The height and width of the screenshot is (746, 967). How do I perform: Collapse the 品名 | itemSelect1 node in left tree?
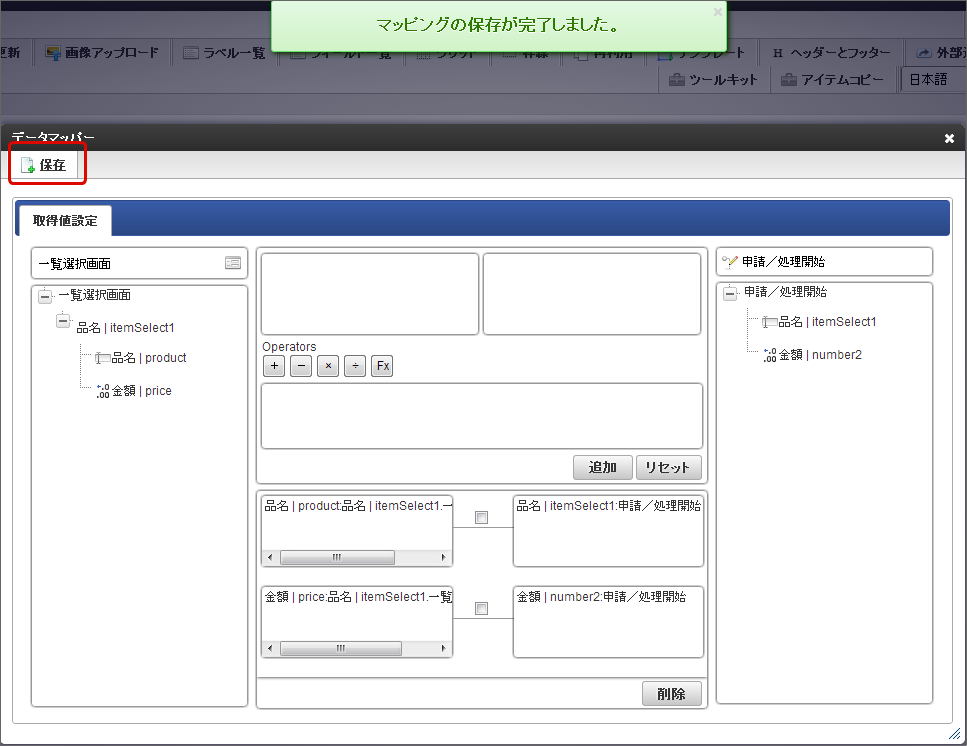pos(63,322)
